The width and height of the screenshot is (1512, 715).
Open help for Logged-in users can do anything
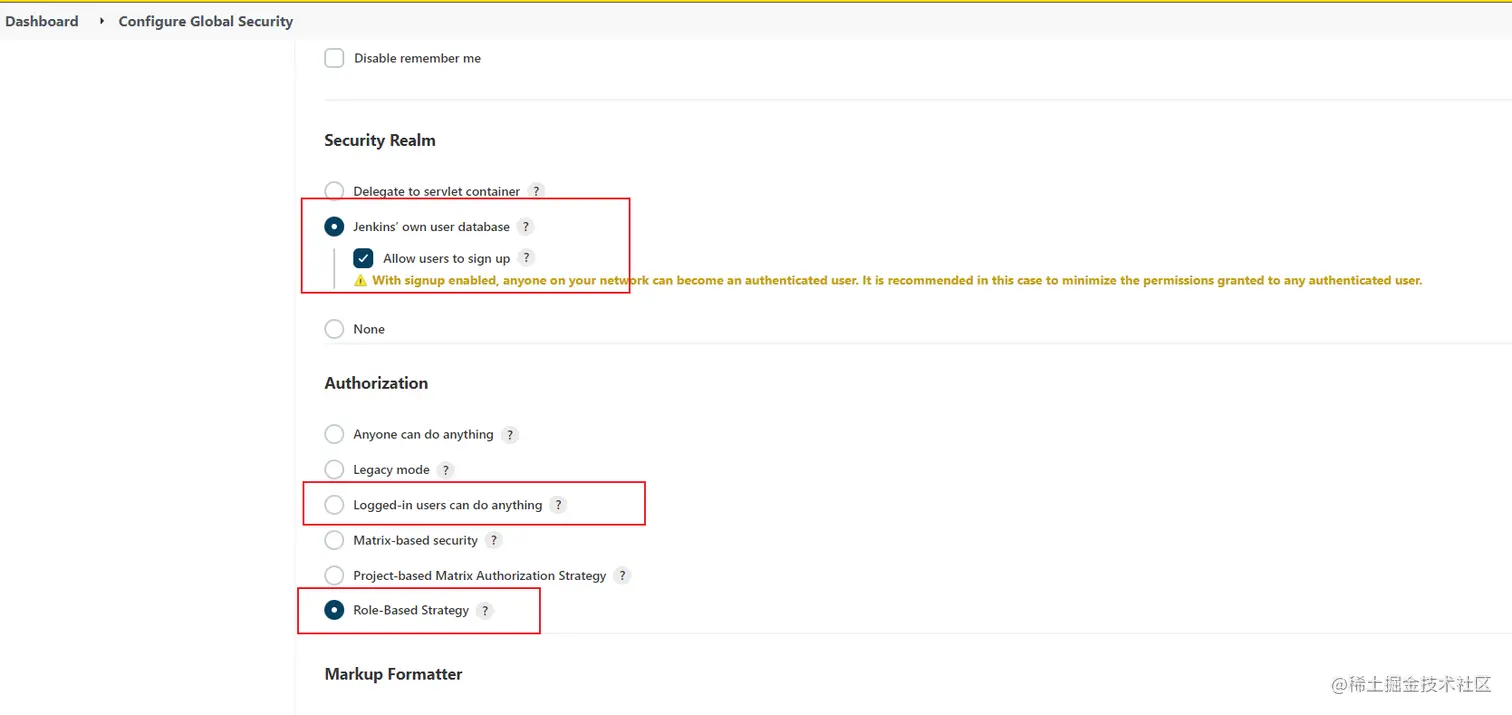558,505
